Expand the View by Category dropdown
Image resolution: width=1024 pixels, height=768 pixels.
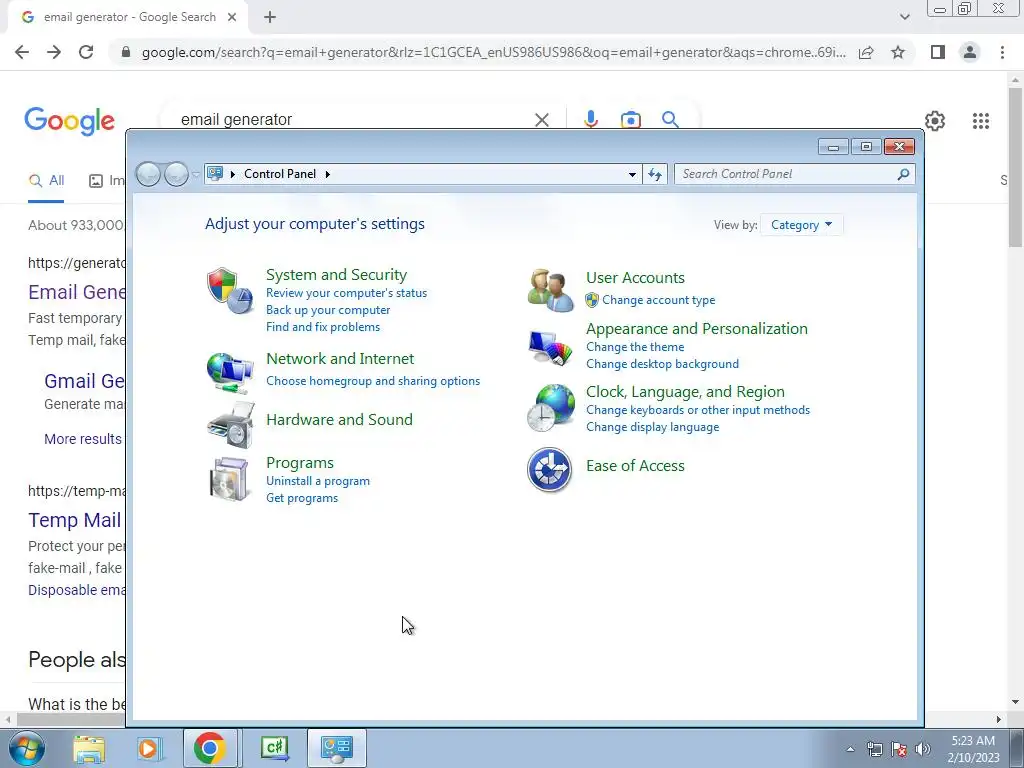[801, 225]
